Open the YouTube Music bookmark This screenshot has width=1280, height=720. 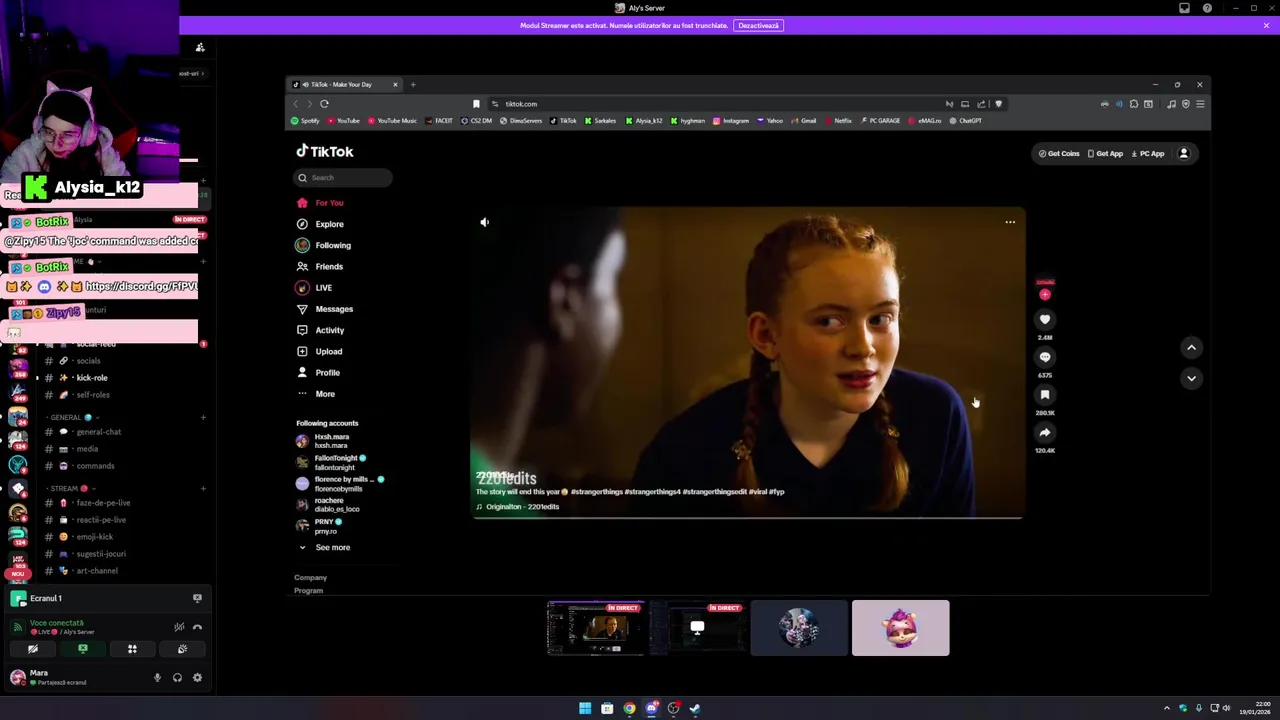pos(392,121)
